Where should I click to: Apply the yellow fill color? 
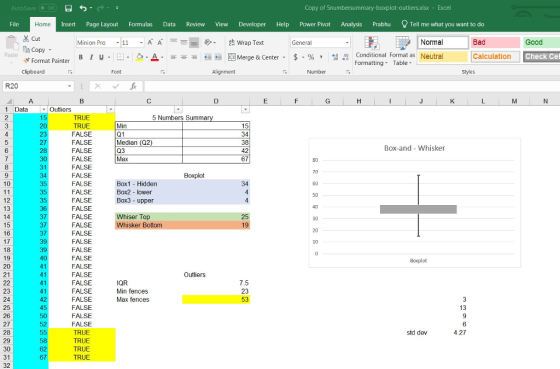pyautogui.click(x=139, y=57)
